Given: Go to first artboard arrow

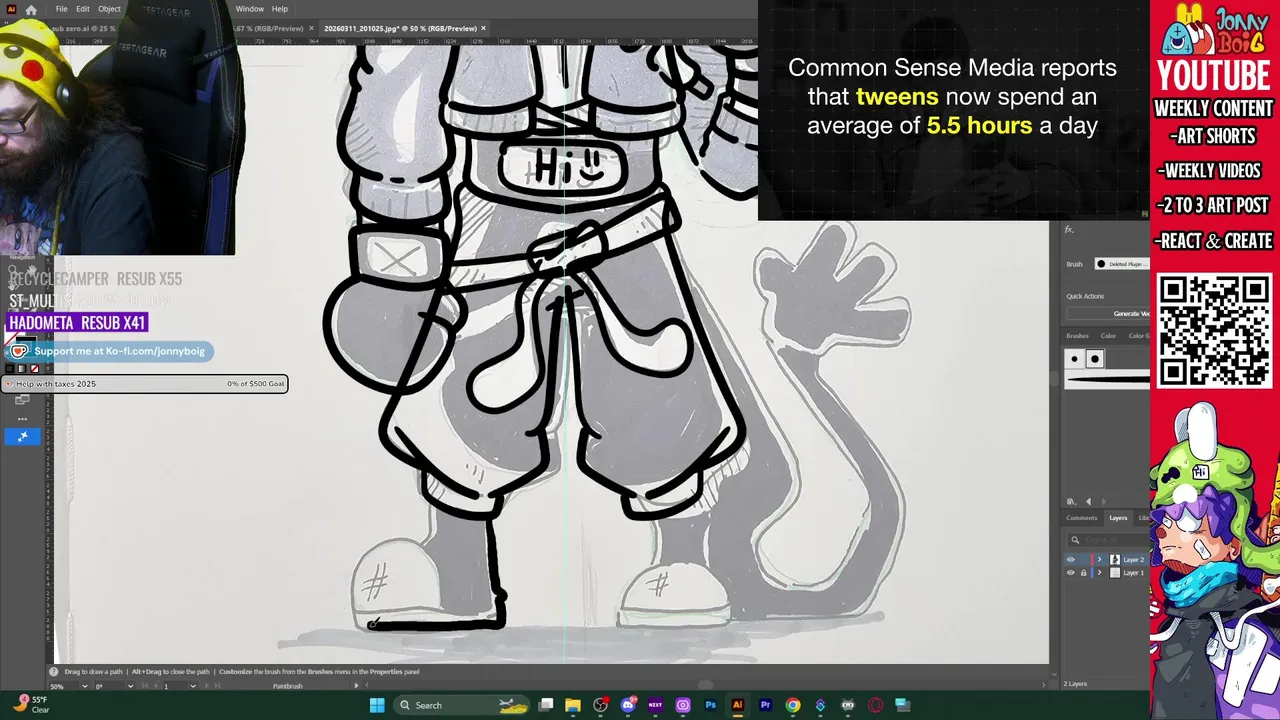Looking at the screenshot, I should click(147, 686).
